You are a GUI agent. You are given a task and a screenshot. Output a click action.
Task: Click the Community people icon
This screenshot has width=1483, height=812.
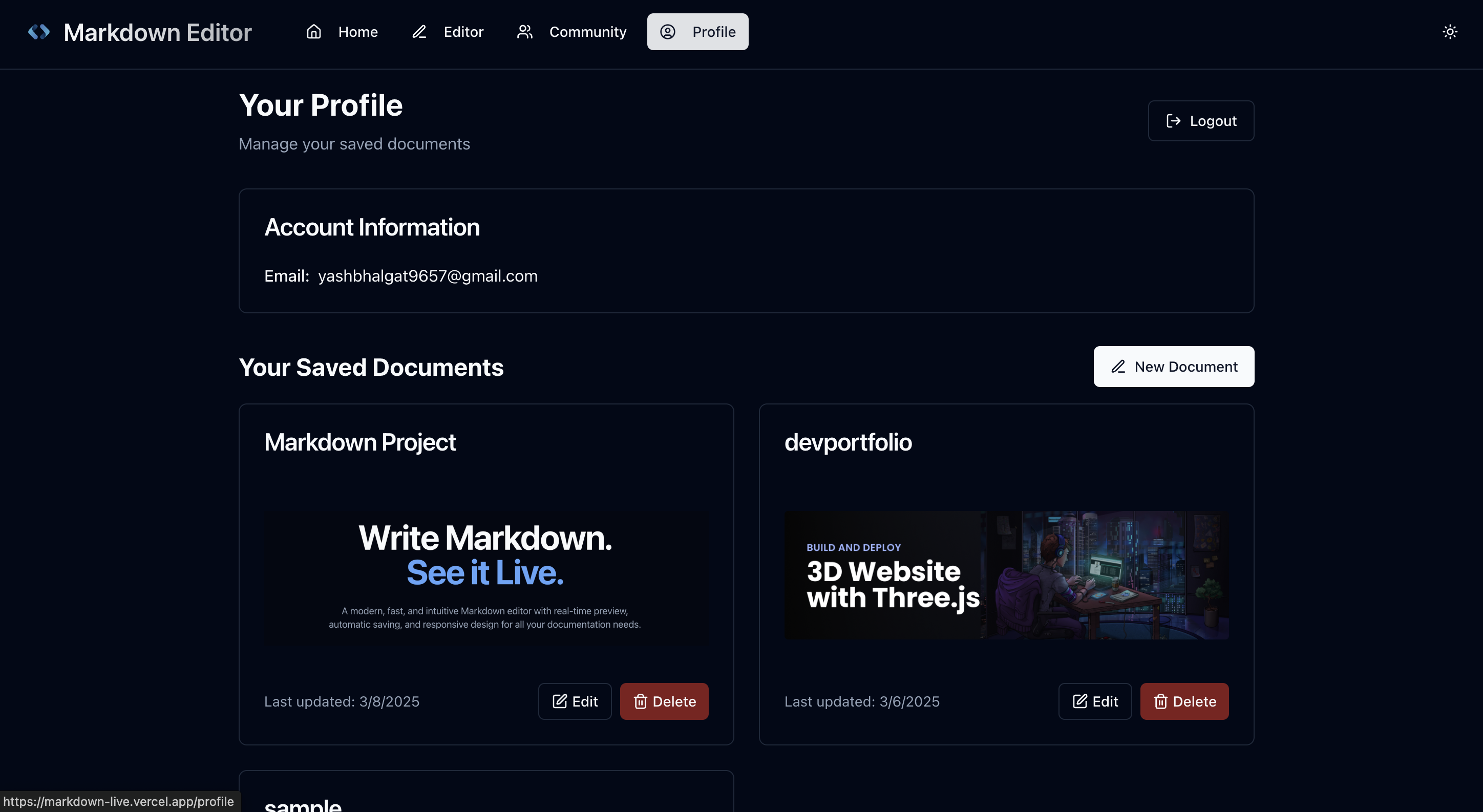tap(524, 32)
